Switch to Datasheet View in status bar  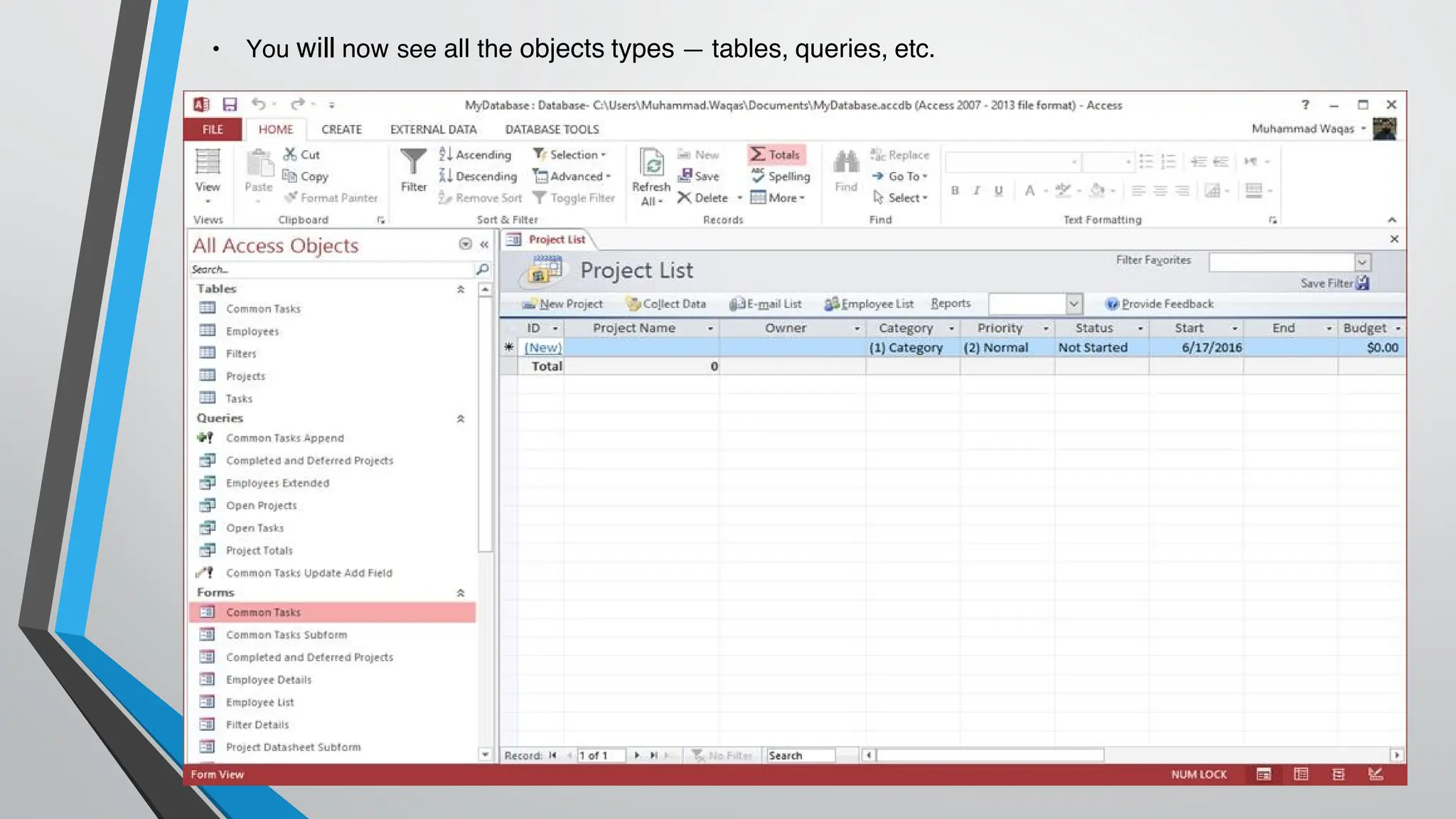(1301, 774)
